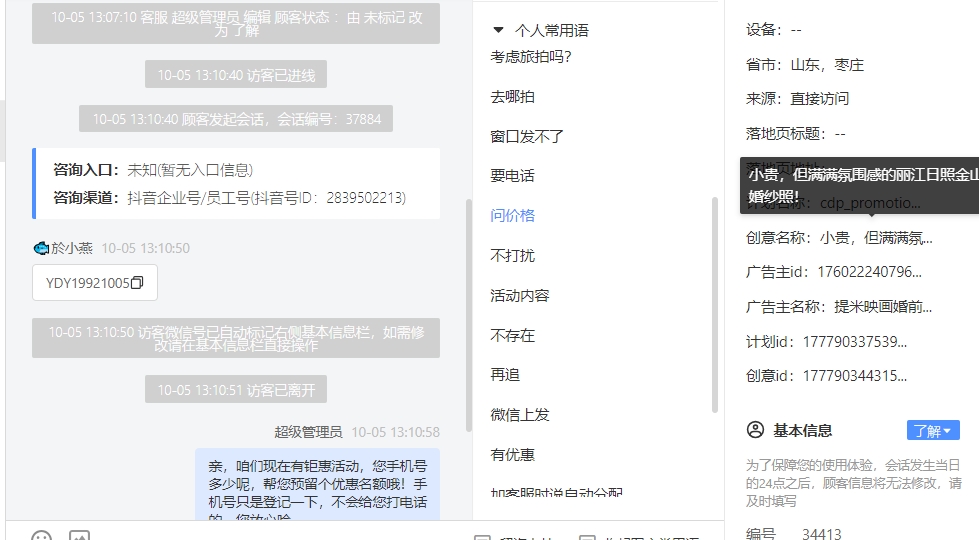Click 访客已离开 system notice at 13:10:51
Viewport: 979px width, 540px height.
(236, 390)
